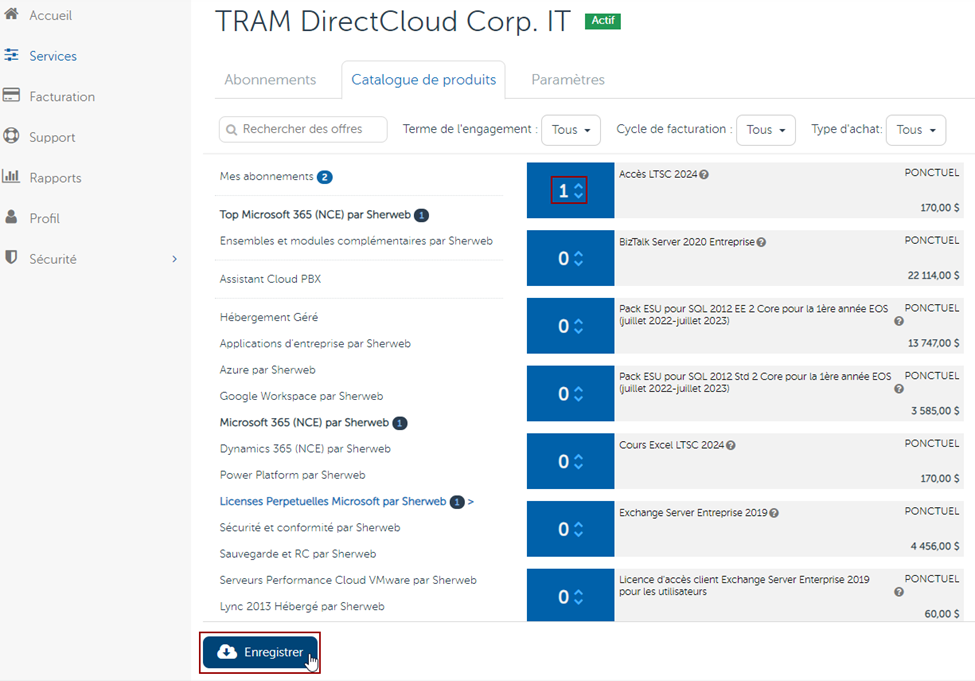Open Terme de l'engagement dropdown
Screen dimensions: 975x681
571,130
